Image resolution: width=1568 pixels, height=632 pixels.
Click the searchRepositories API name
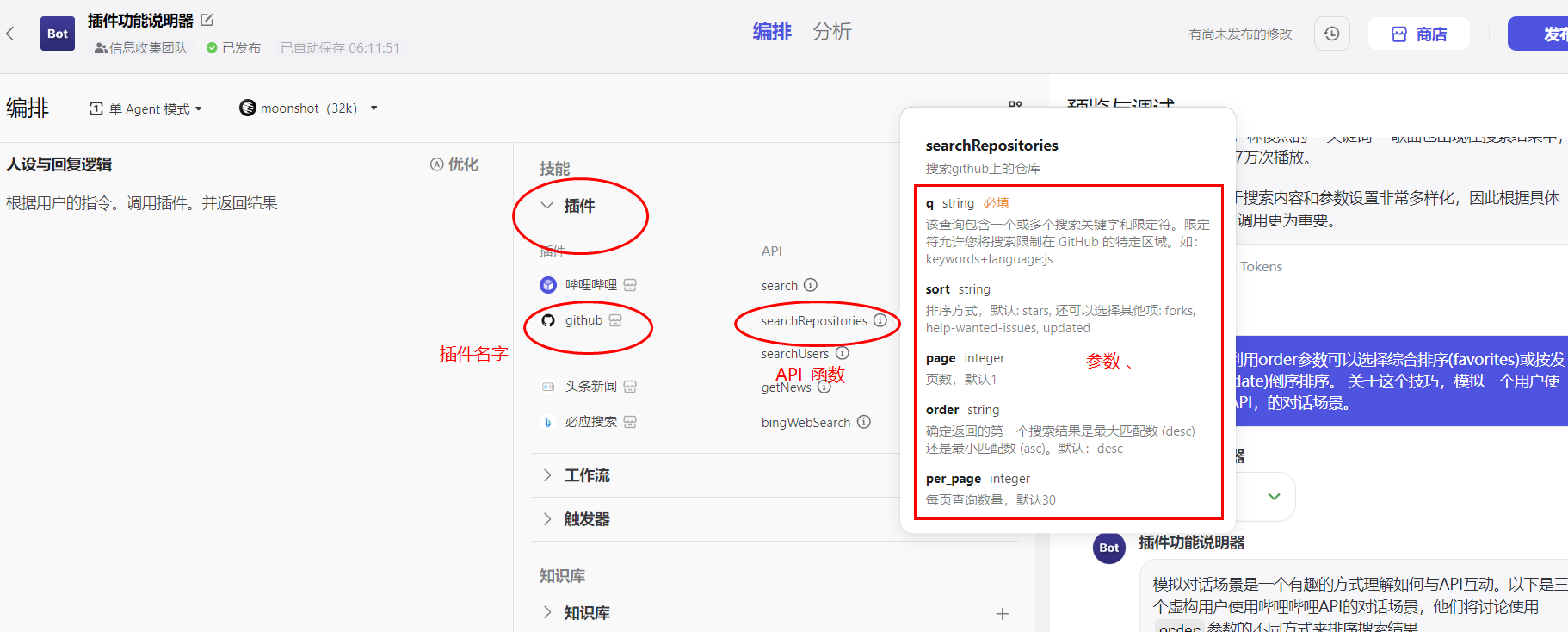[x=814, y=321]
